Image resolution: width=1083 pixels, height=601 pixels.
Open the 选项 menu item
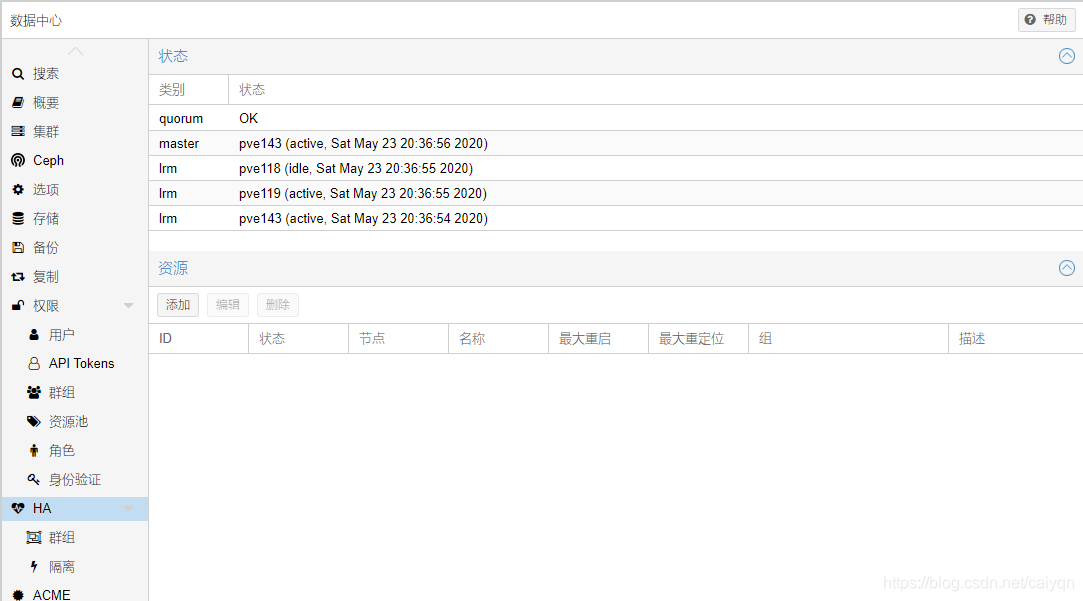click(75, 189)
